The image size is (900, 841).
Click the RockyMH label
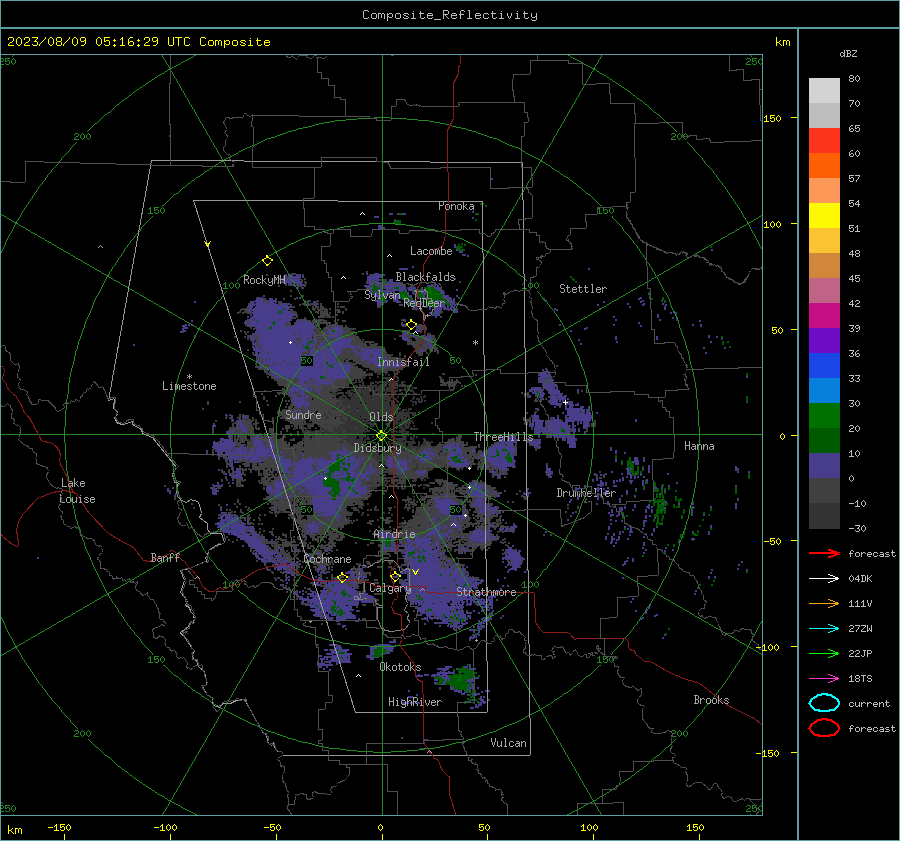coord(264,280)
